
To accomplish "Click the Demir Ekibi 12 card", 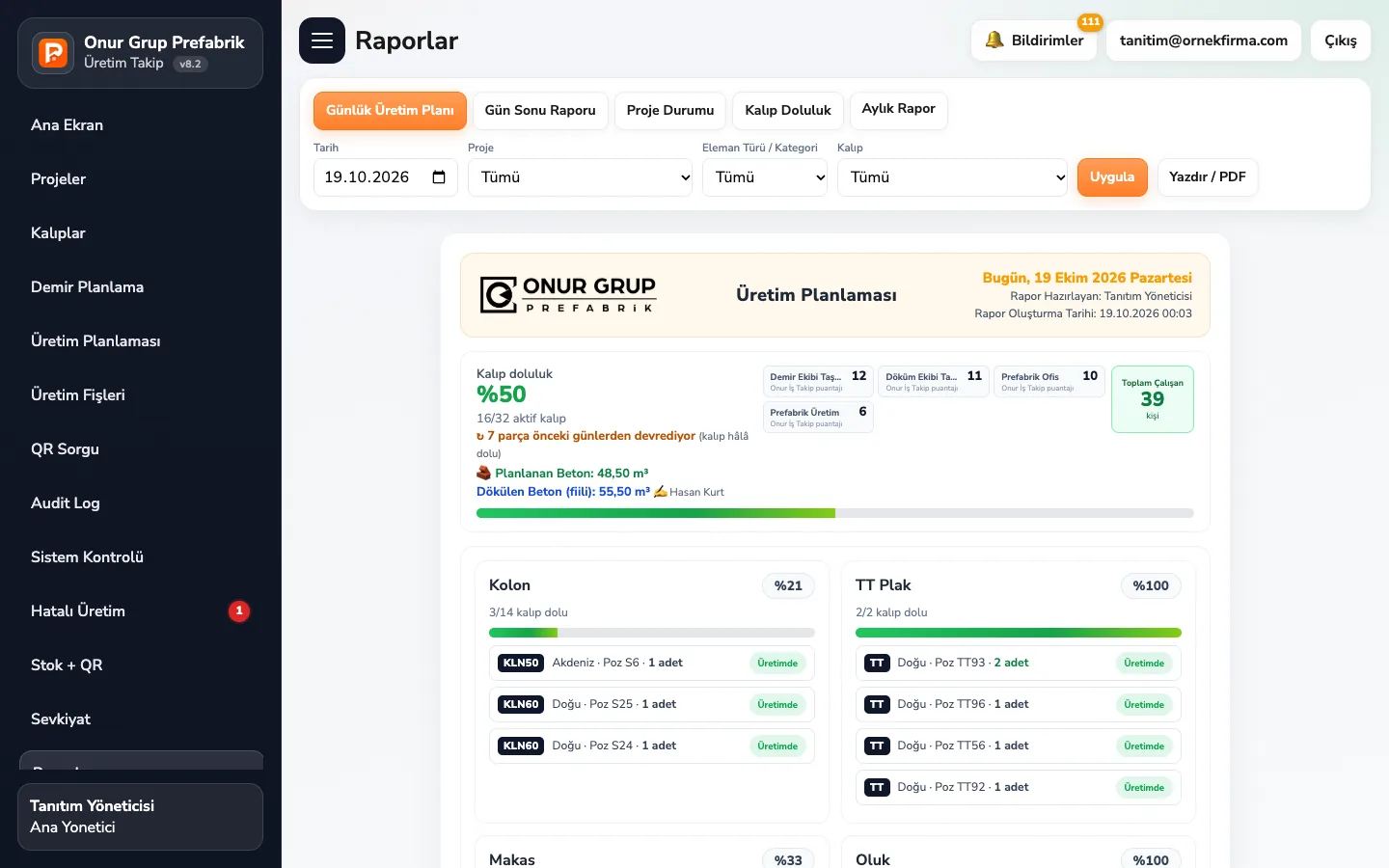I will (x=818, y=382).
